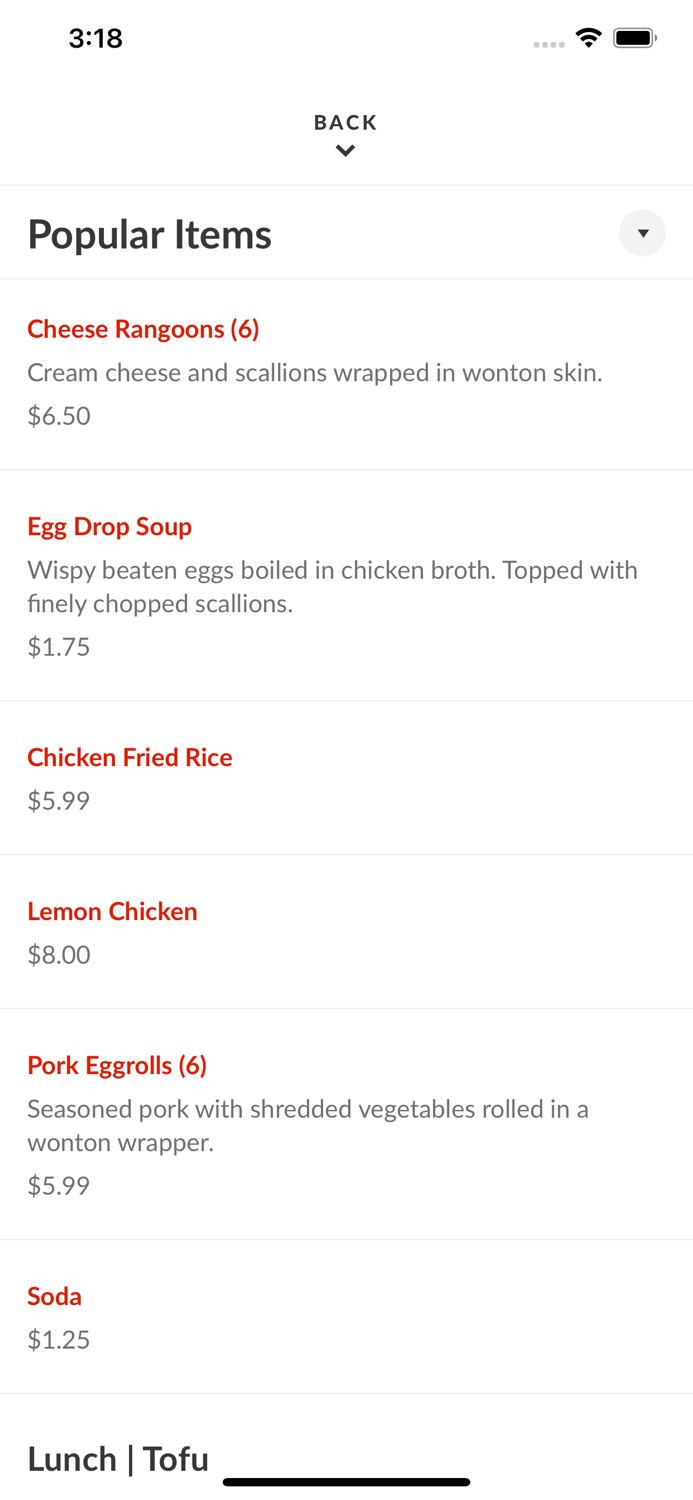Tap the Lunch | Tofu section heading

118,1459
